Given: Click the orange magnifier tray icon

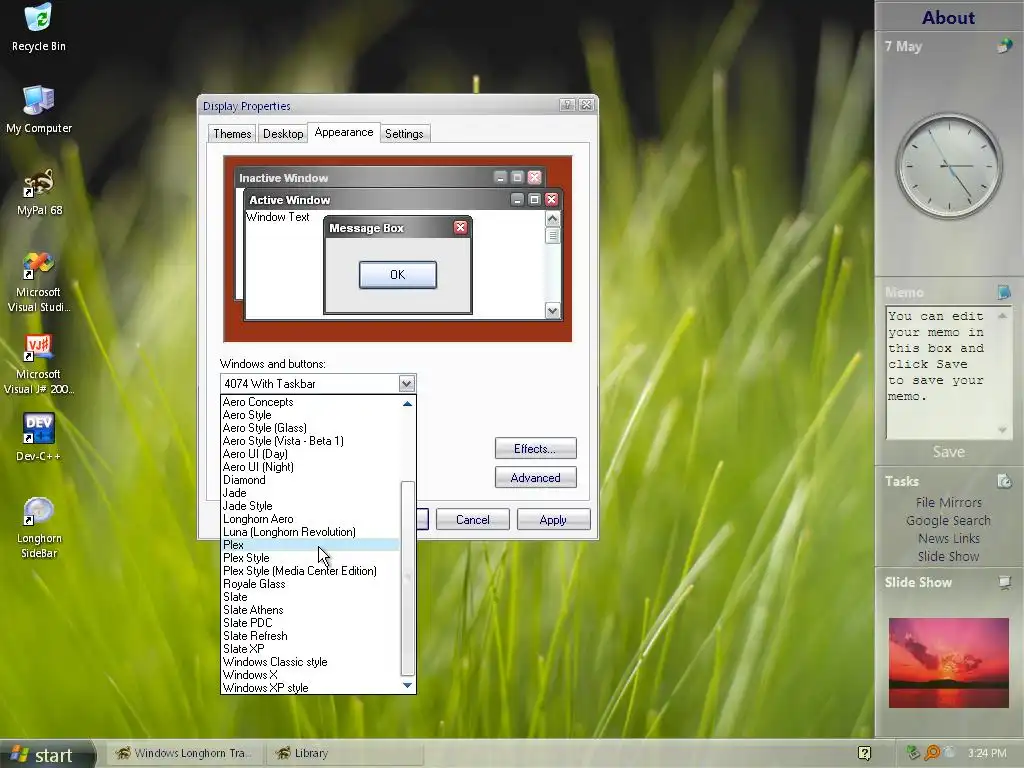Looking at the screenshot, I should click(x=932, y=753).
